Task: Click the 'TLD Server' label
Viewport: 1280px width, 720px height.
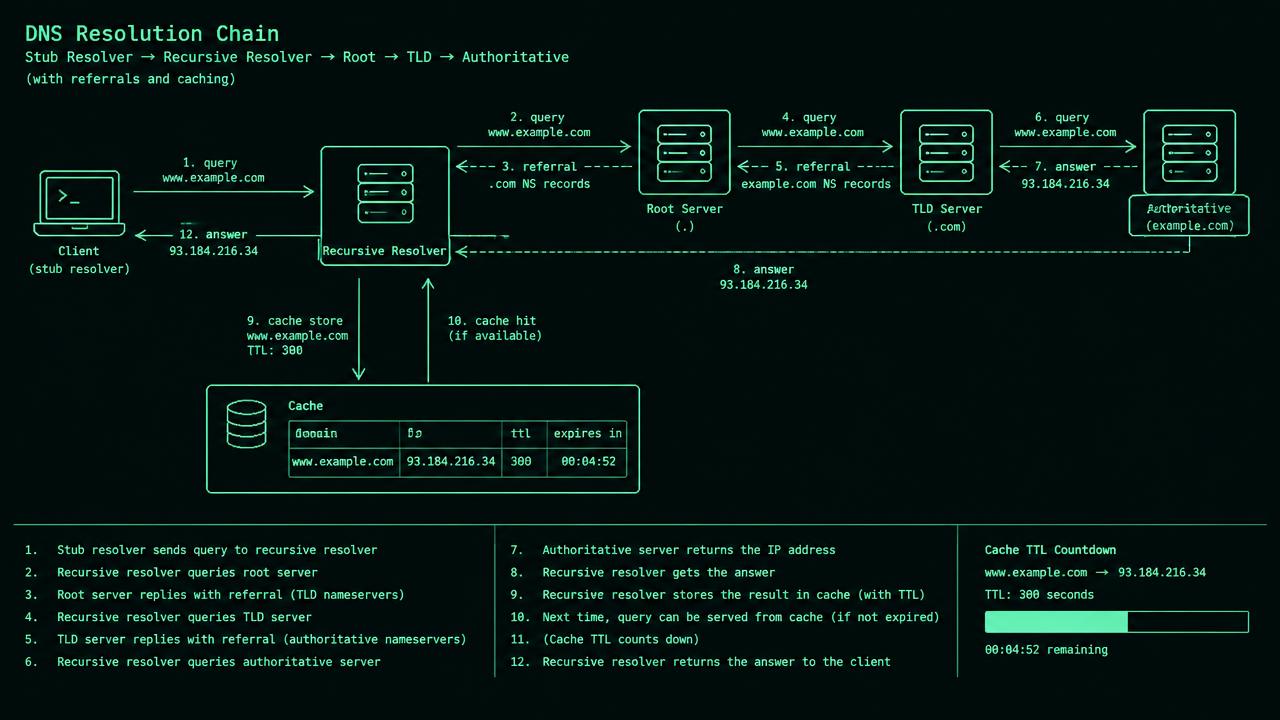Action: (947, 209)
